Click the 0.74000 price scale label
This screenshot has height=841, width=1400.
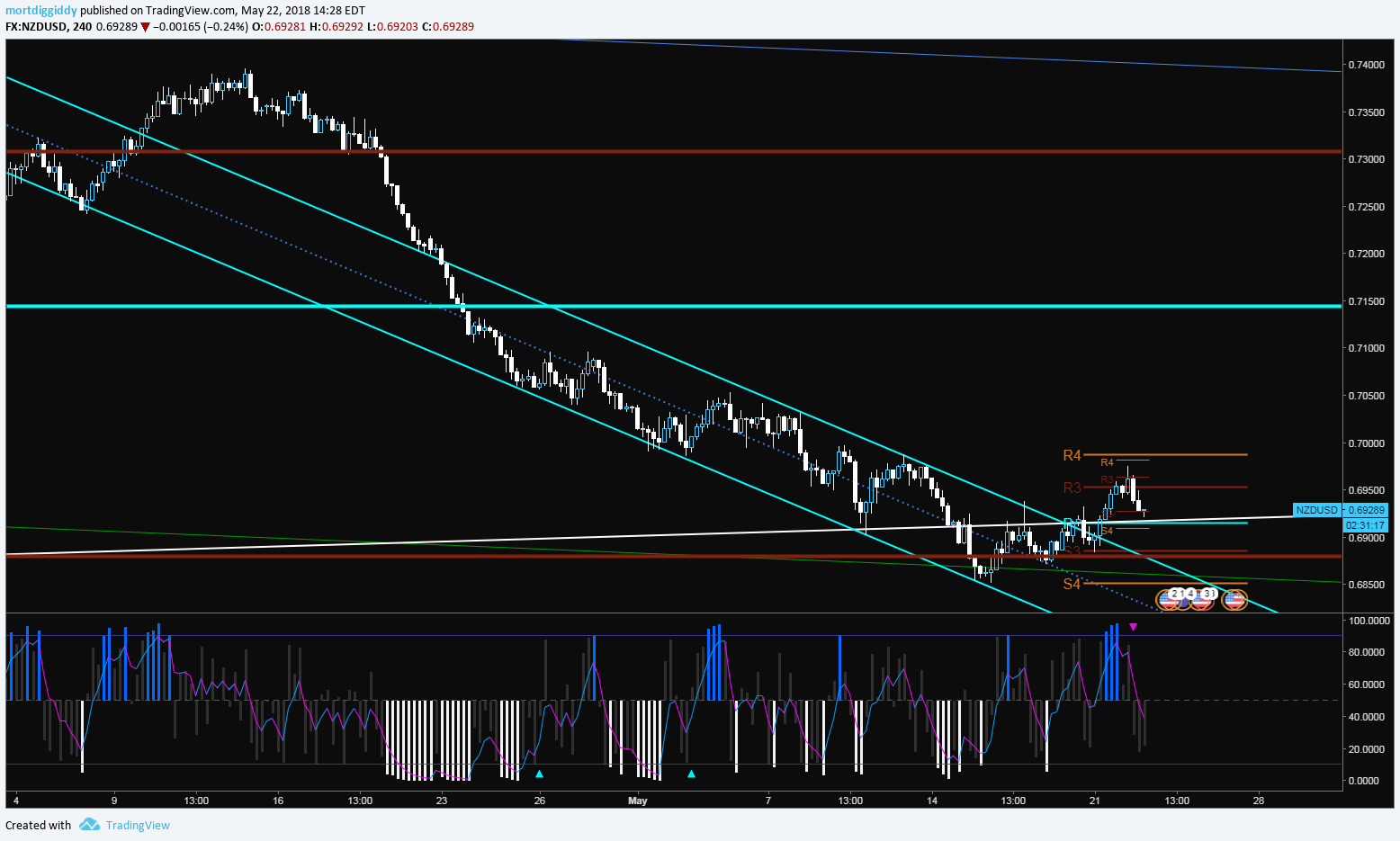click(x=1366, y=65)
